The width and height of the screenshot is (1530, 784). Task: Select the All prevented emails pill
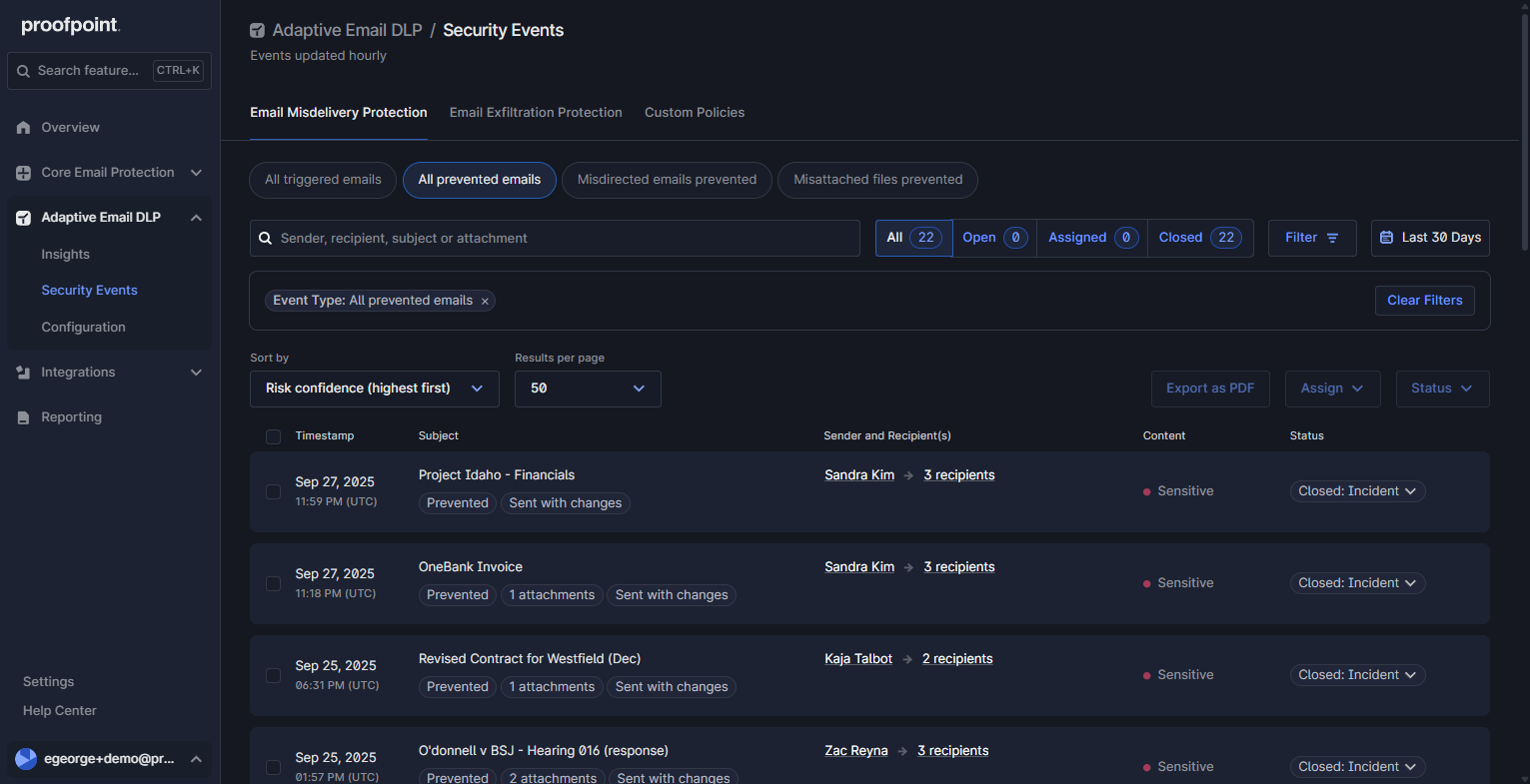[480, 180]
